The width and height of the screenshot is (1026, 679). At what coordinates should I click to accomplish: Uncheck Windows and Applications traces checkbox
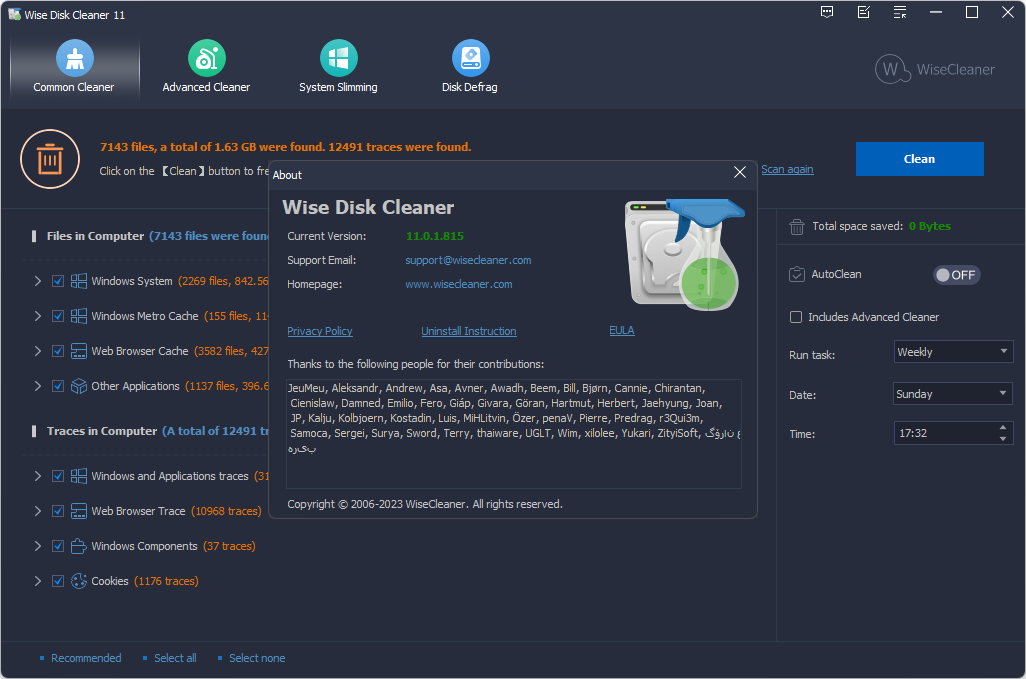coord(58,476)
